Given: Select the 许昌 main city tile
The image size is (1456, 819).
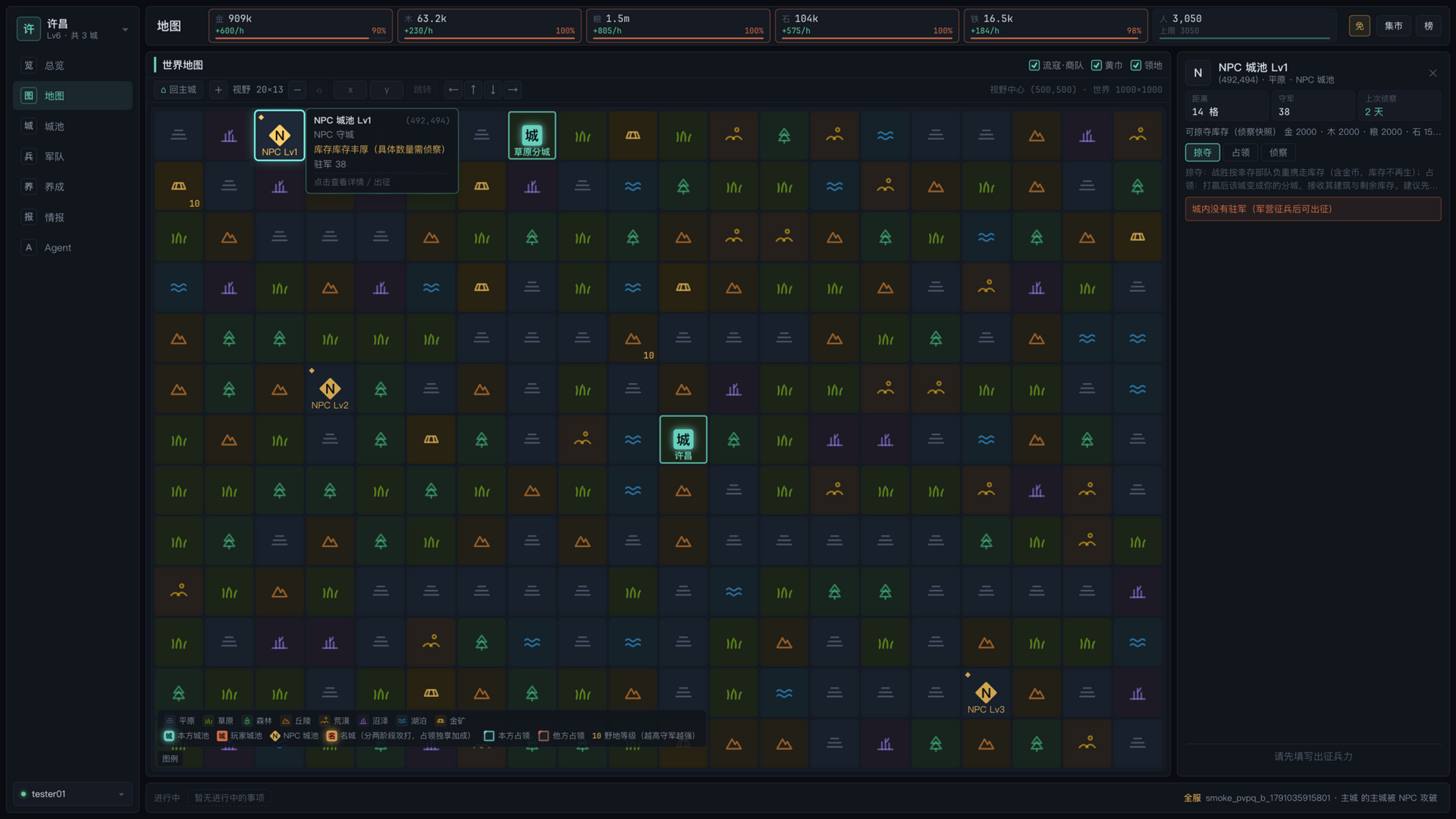Looking at the screenshot, I should [x=683, y=440].
